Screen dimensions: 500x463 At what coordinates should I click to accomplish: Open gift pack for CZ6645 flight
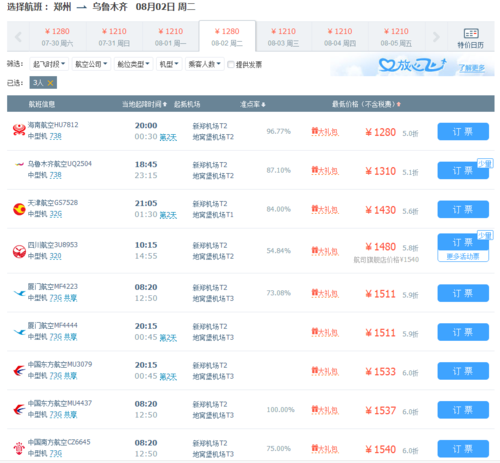325,449
